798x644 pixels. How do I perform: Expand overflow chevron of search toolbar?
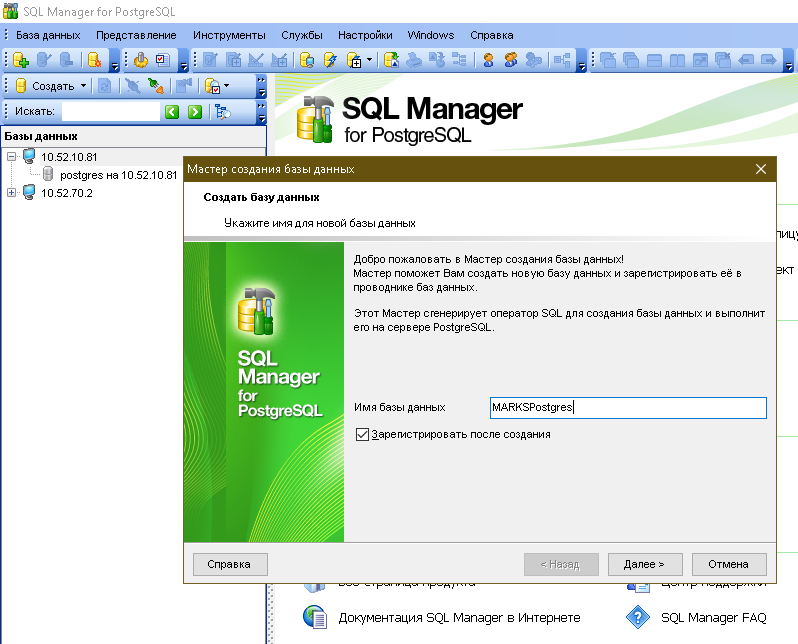[x=261, y=111]
